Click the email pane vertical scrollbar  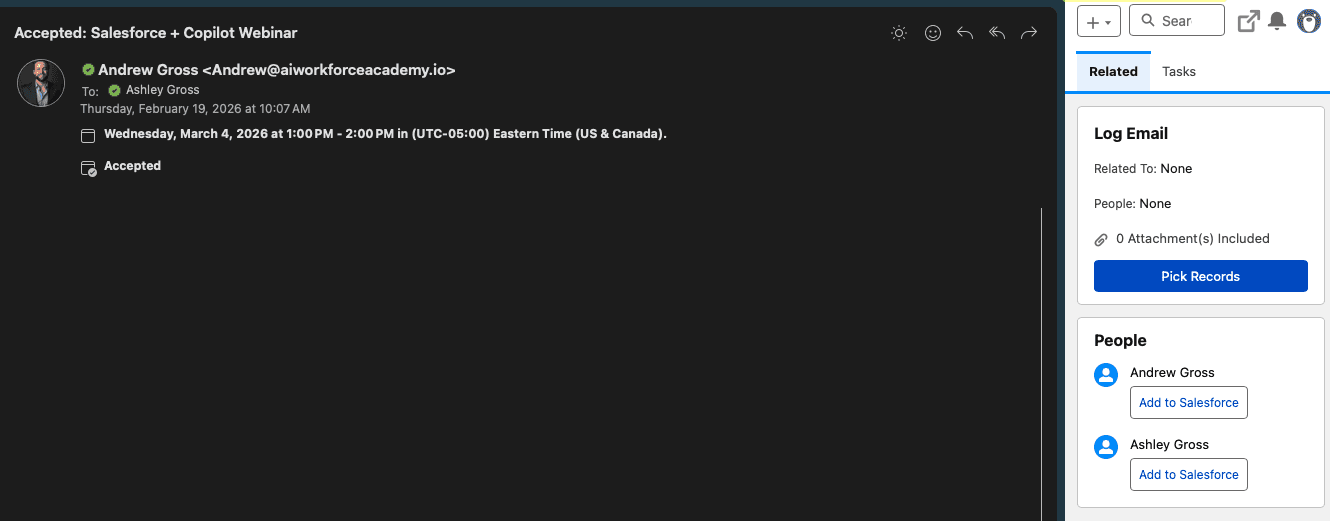coord(1041,364)
